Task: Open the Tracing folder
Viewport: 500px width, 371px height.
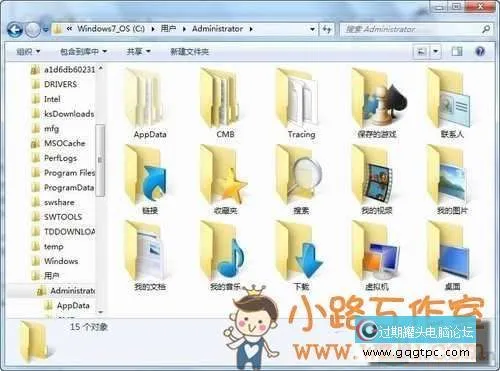Action: click(298, 98)
